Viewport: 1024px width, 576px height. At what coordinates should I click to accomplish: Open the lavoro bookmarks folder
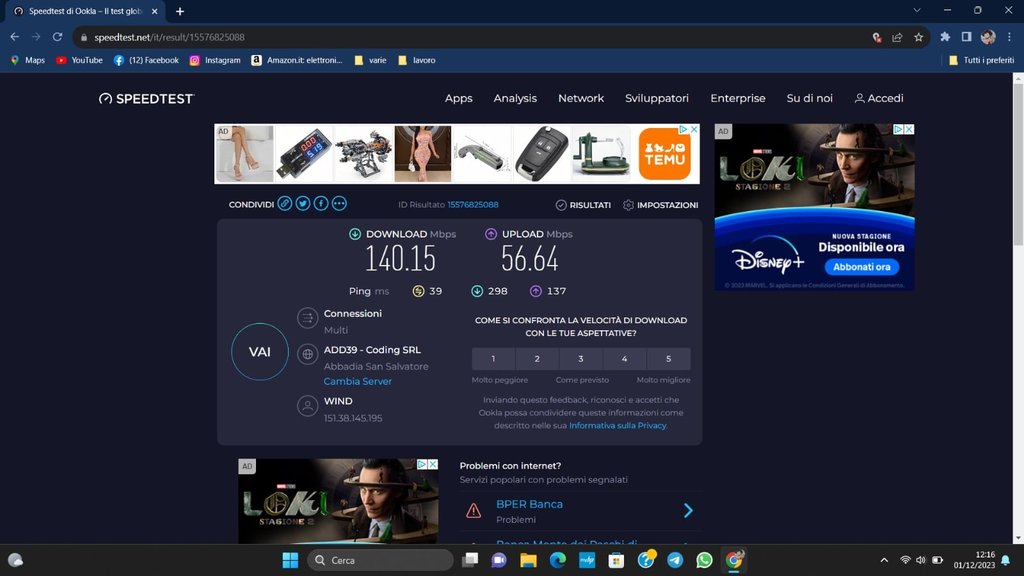click(416, 60)
